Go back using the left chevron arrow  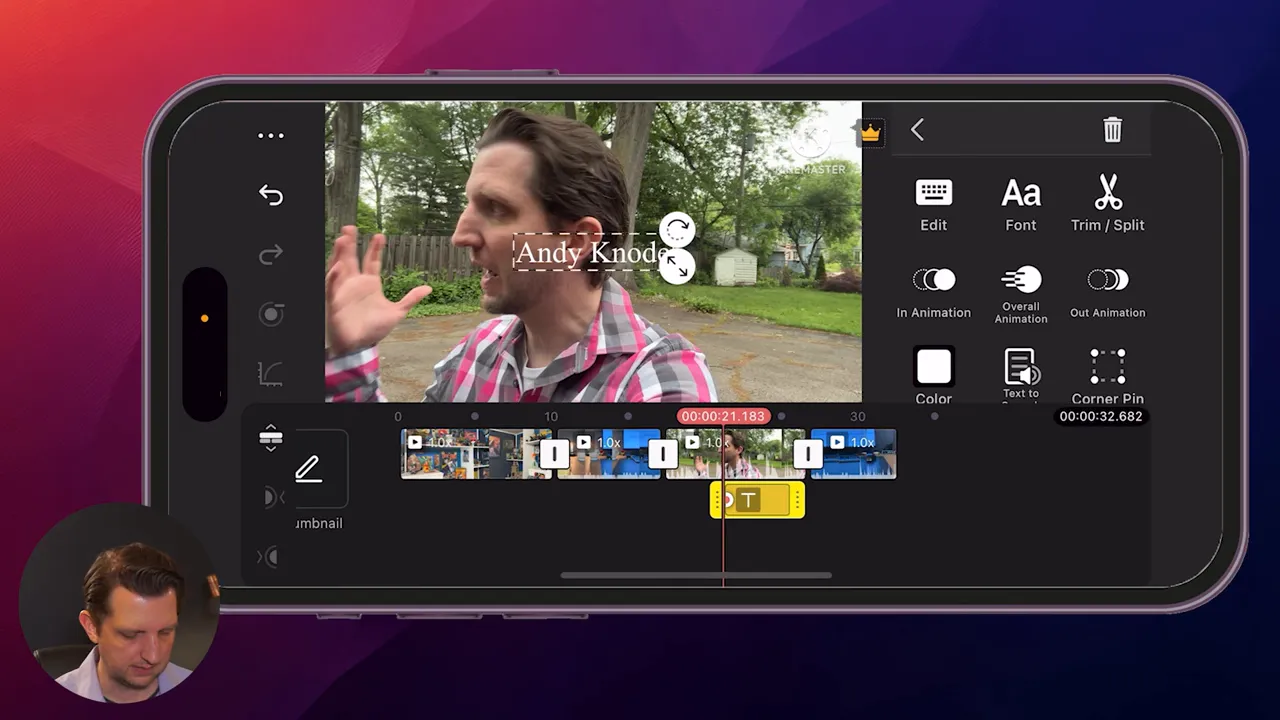[x=917, y=130]
